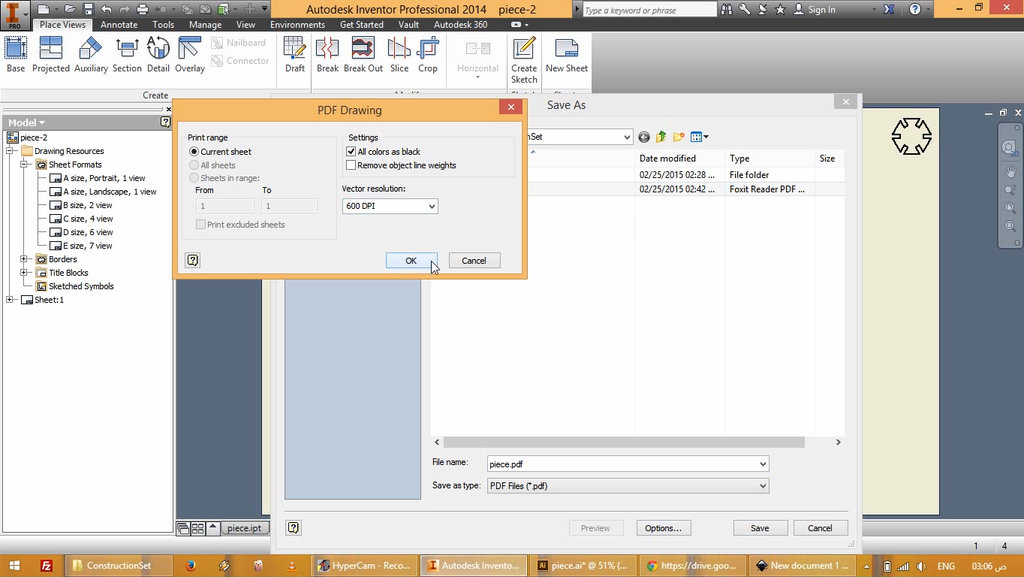Click the Save icon in quick access toolbar
The image size is (1024, 577).
click(x=88, y=9)
